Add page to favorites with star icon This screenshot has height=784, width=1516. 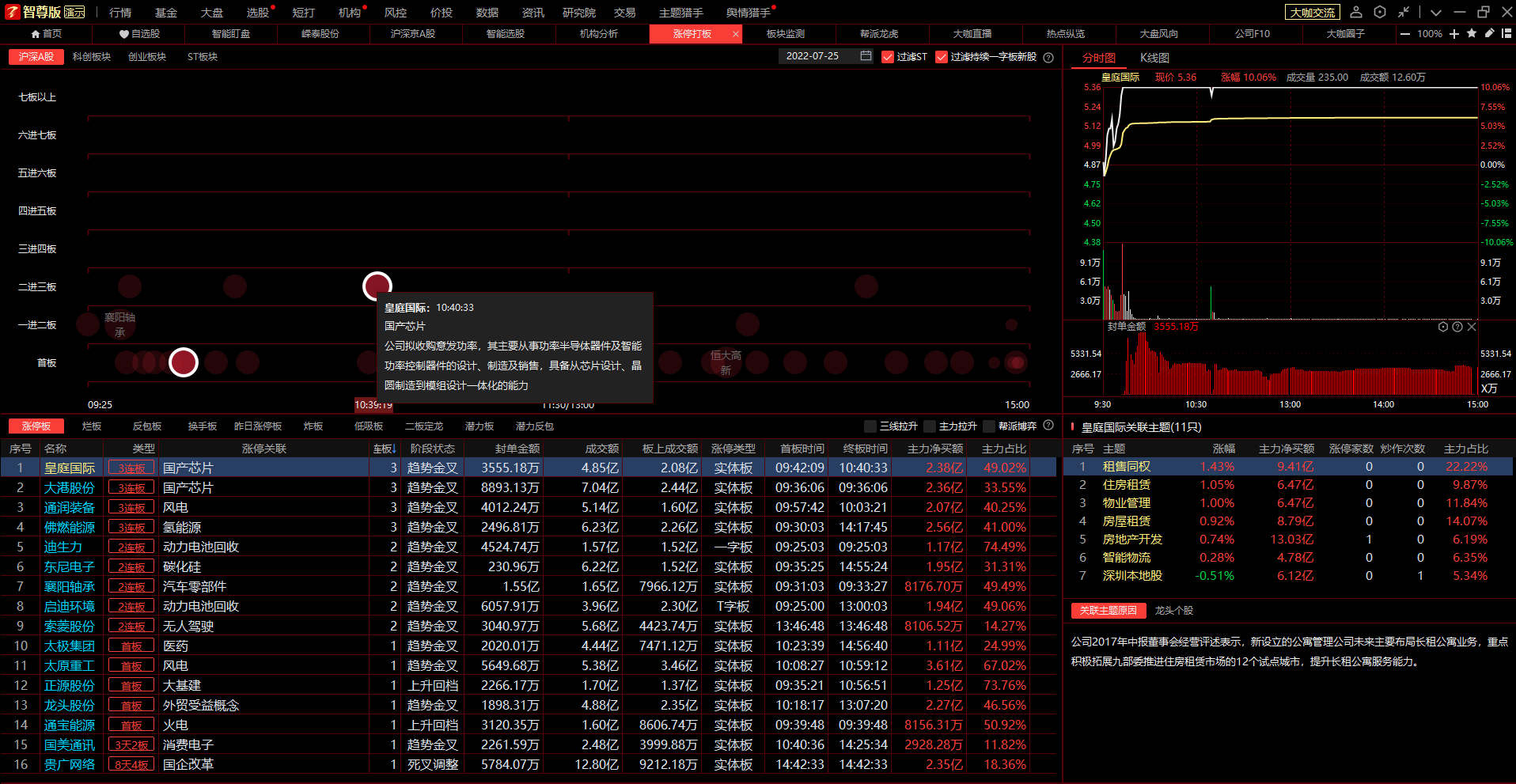[x=1472, y=33]
